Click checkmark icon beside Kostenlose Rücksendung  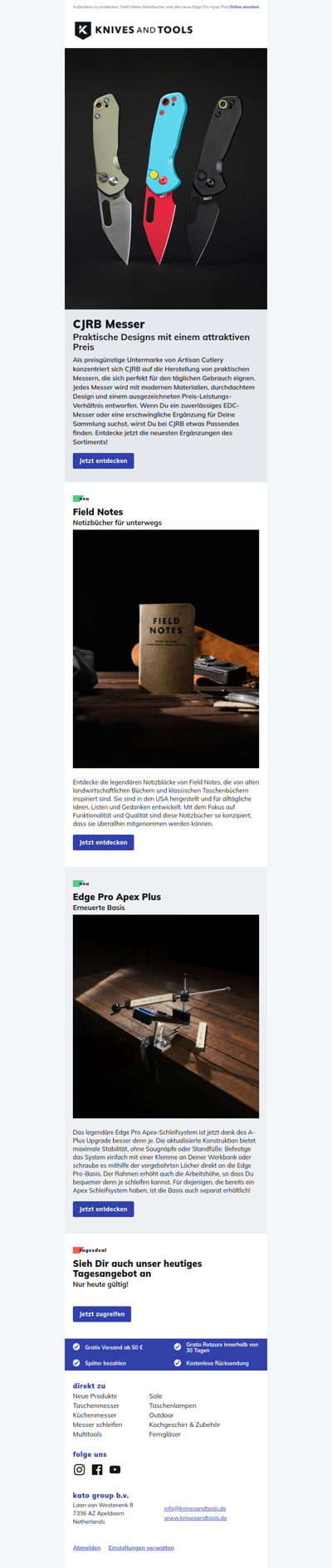pyautogui.click(x=178, y=1362)
